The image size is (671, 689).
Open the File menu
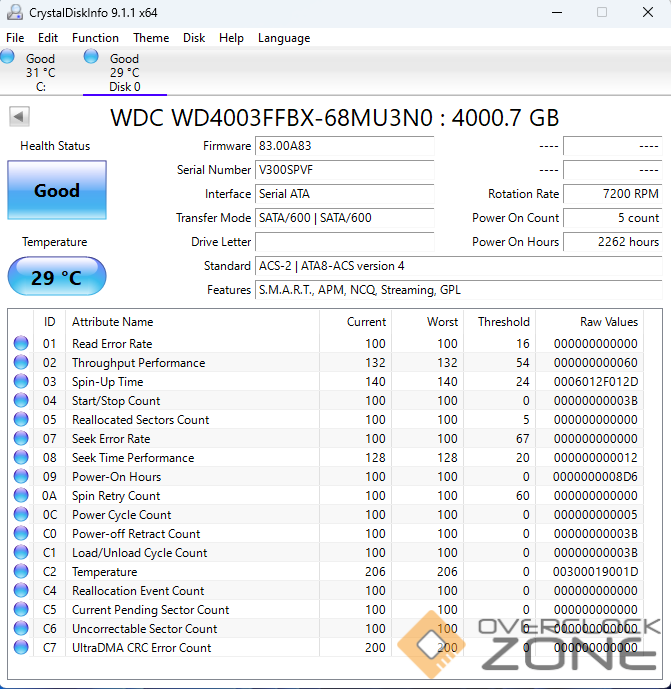15,38
